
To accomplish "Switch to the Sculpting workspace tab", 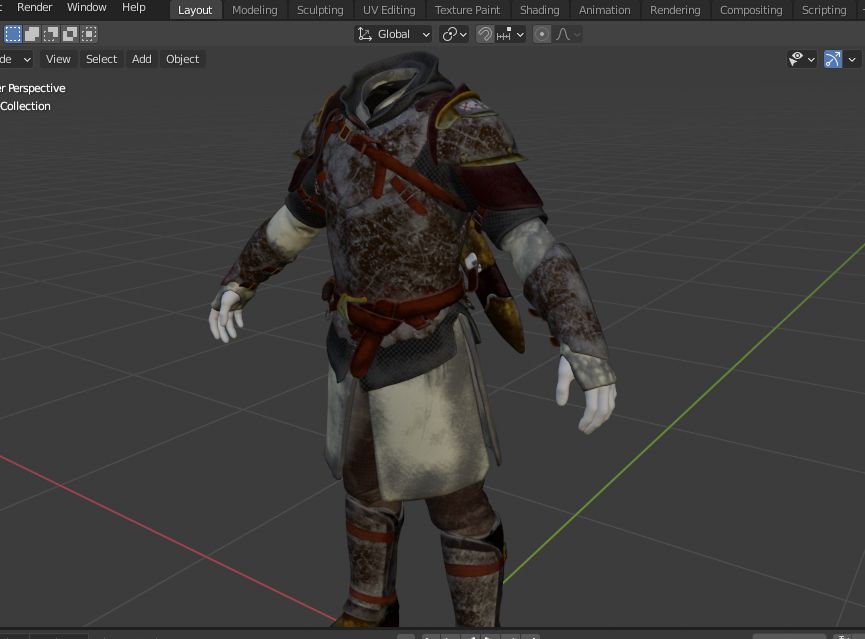I will pyautogui.click(x=320, y=10).
